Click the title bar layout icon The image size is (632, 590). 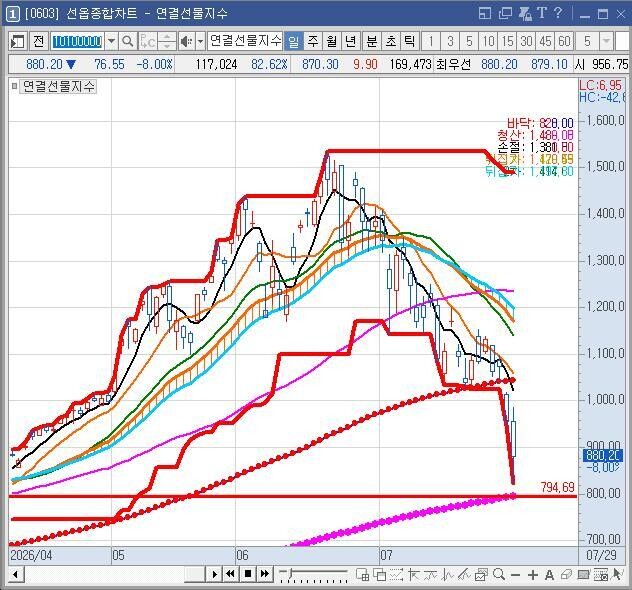point(484,13)
